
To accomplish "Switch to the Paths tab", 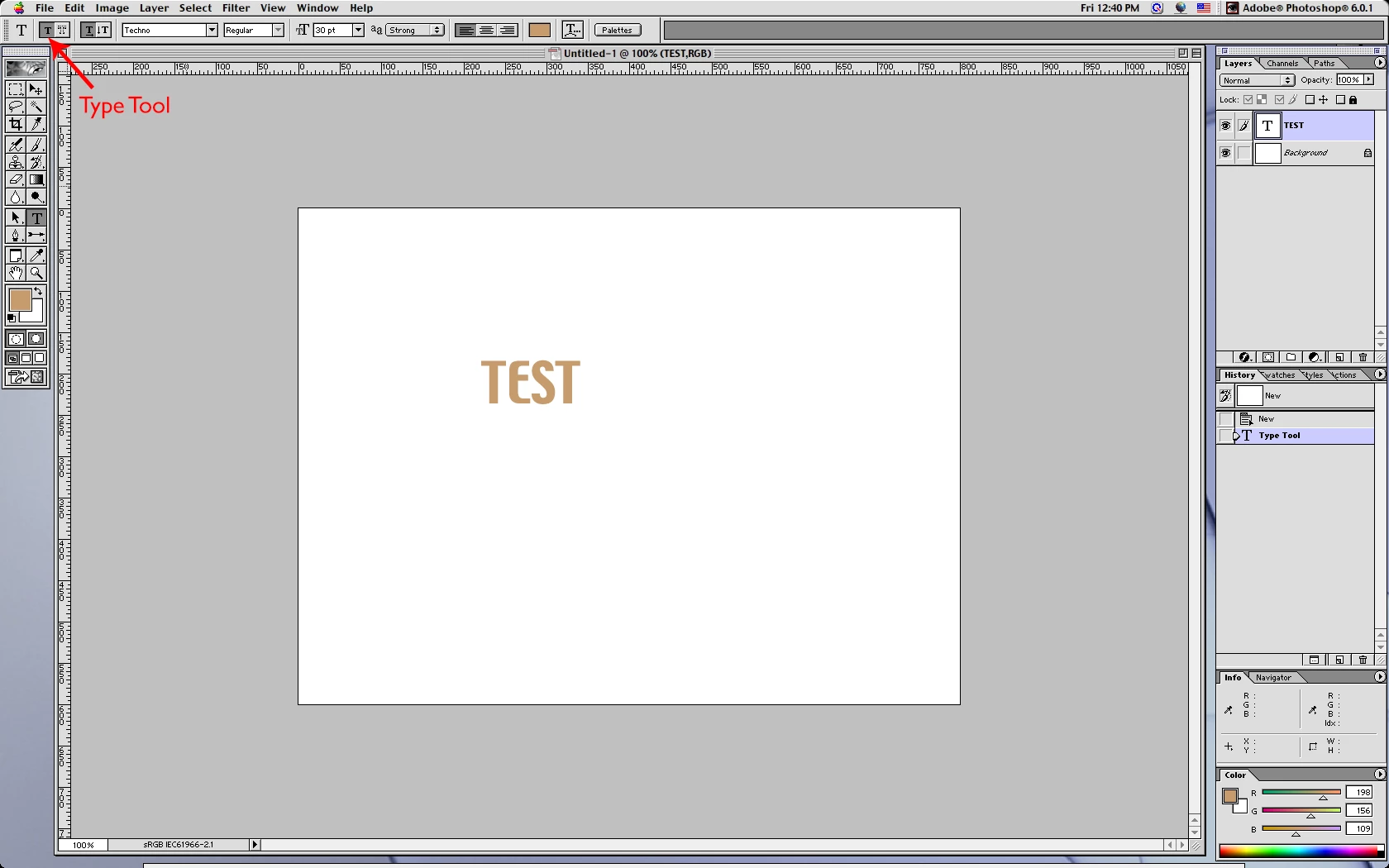I will click(x=1325, y=64).
